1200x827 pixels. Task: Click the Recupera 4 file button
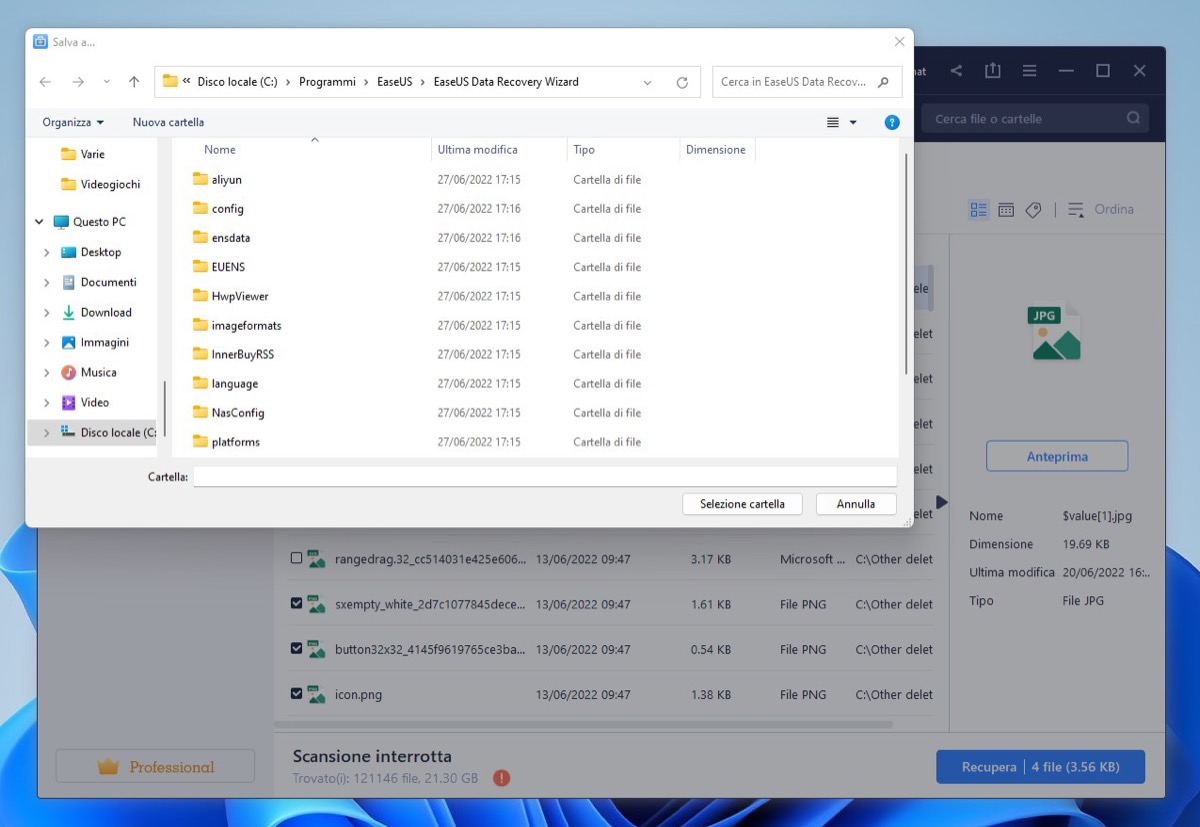click(x=1040, y=767)
